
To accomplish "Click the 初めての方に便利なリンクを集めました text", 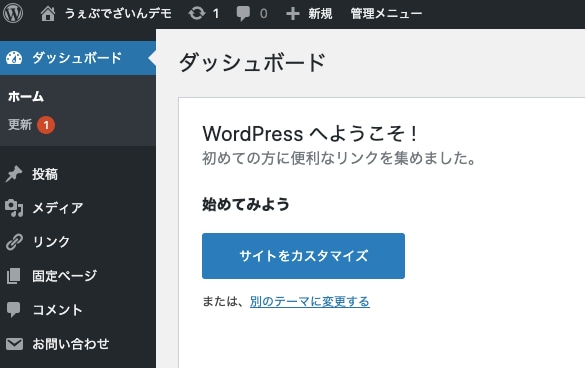I will pyautogui.click(x=339, y=158).
